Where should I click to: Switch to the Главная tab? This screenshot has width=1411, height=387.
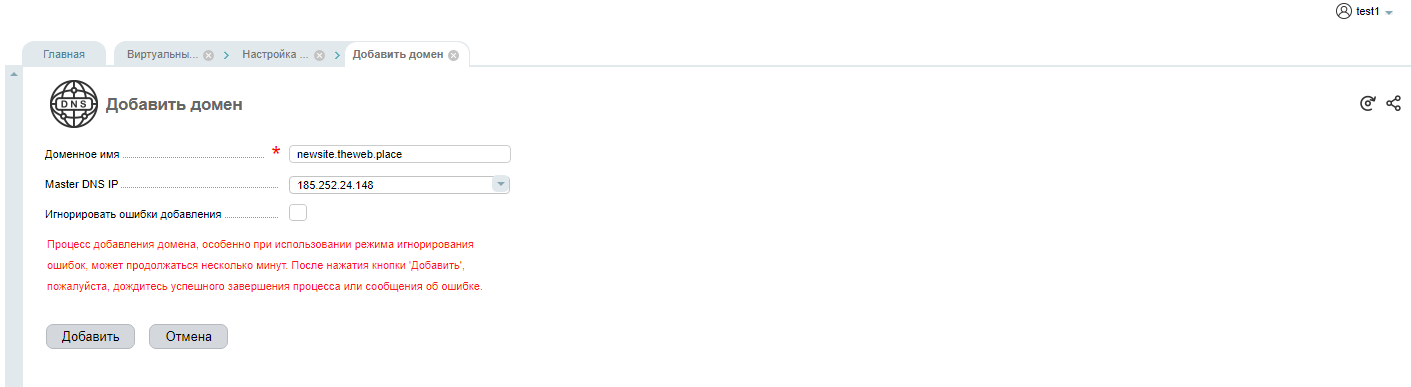tap(64, 55)
